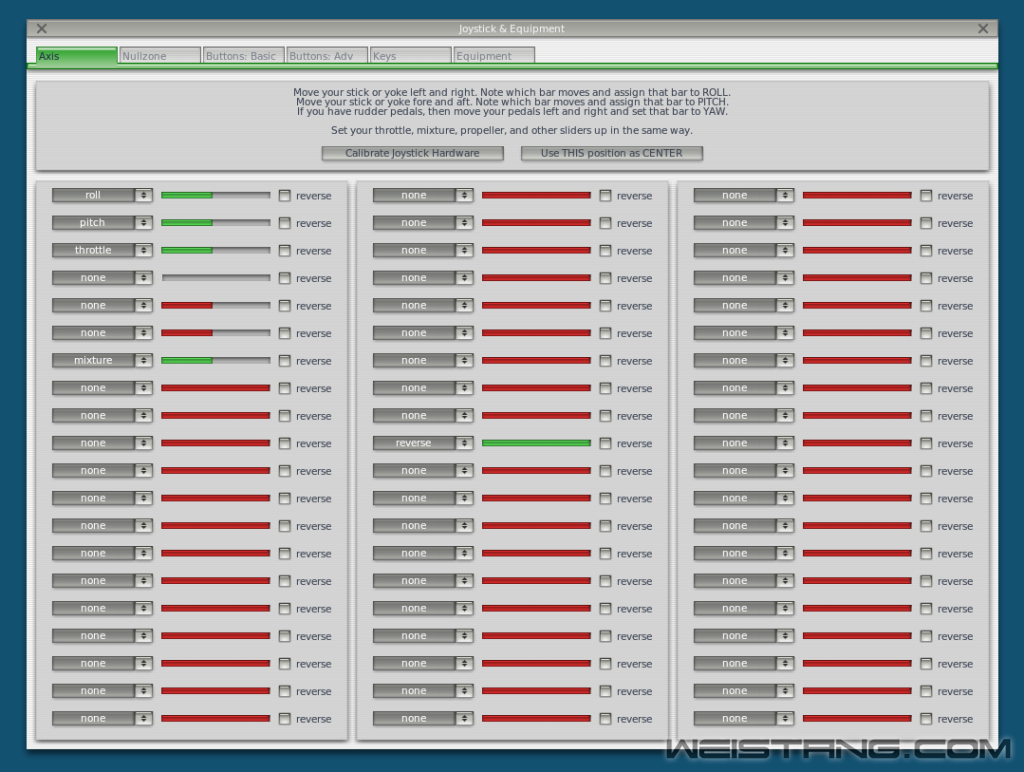Show the Equipment tab
Screen dimensions: 1024x772
pos(494,56)
